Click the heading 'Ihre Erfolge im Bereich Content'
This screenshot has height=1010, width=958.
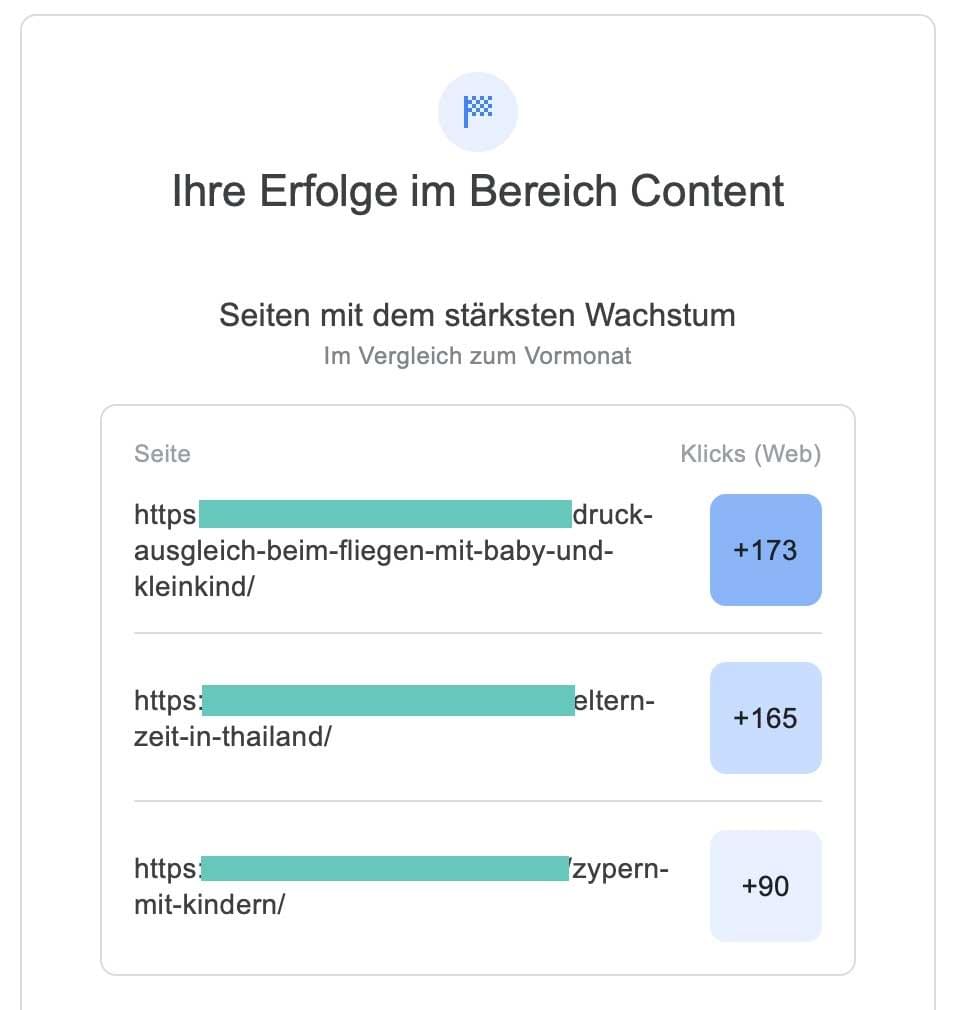click(478, 191)
